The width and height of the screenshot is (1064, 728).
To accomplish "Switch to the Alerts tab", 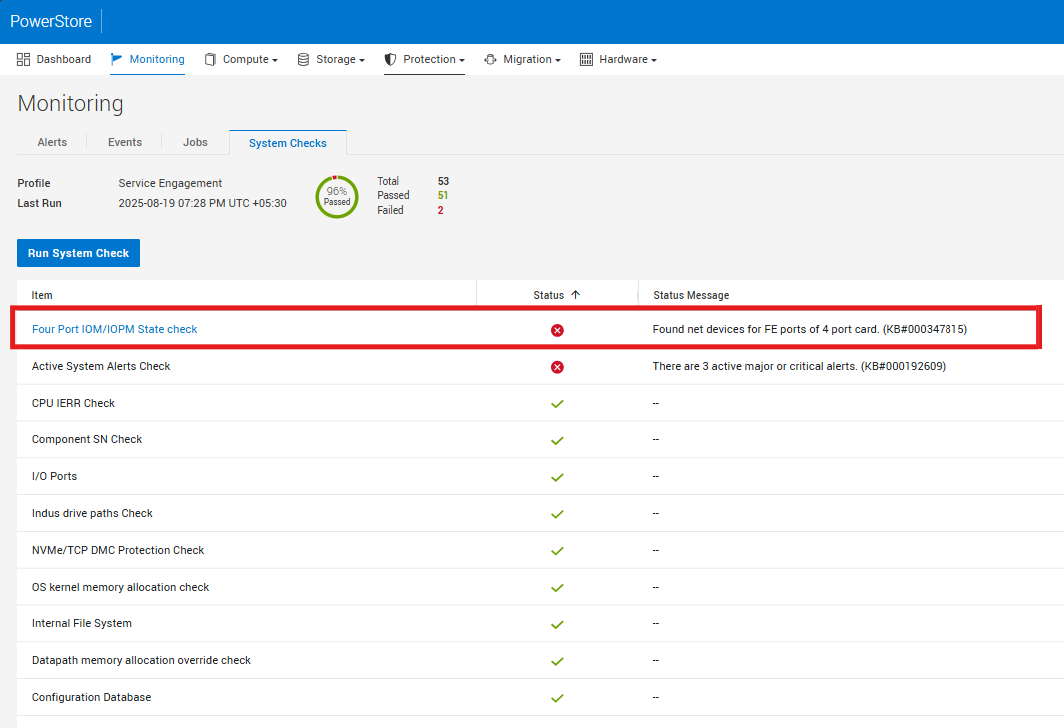I will tap(52, 142).
